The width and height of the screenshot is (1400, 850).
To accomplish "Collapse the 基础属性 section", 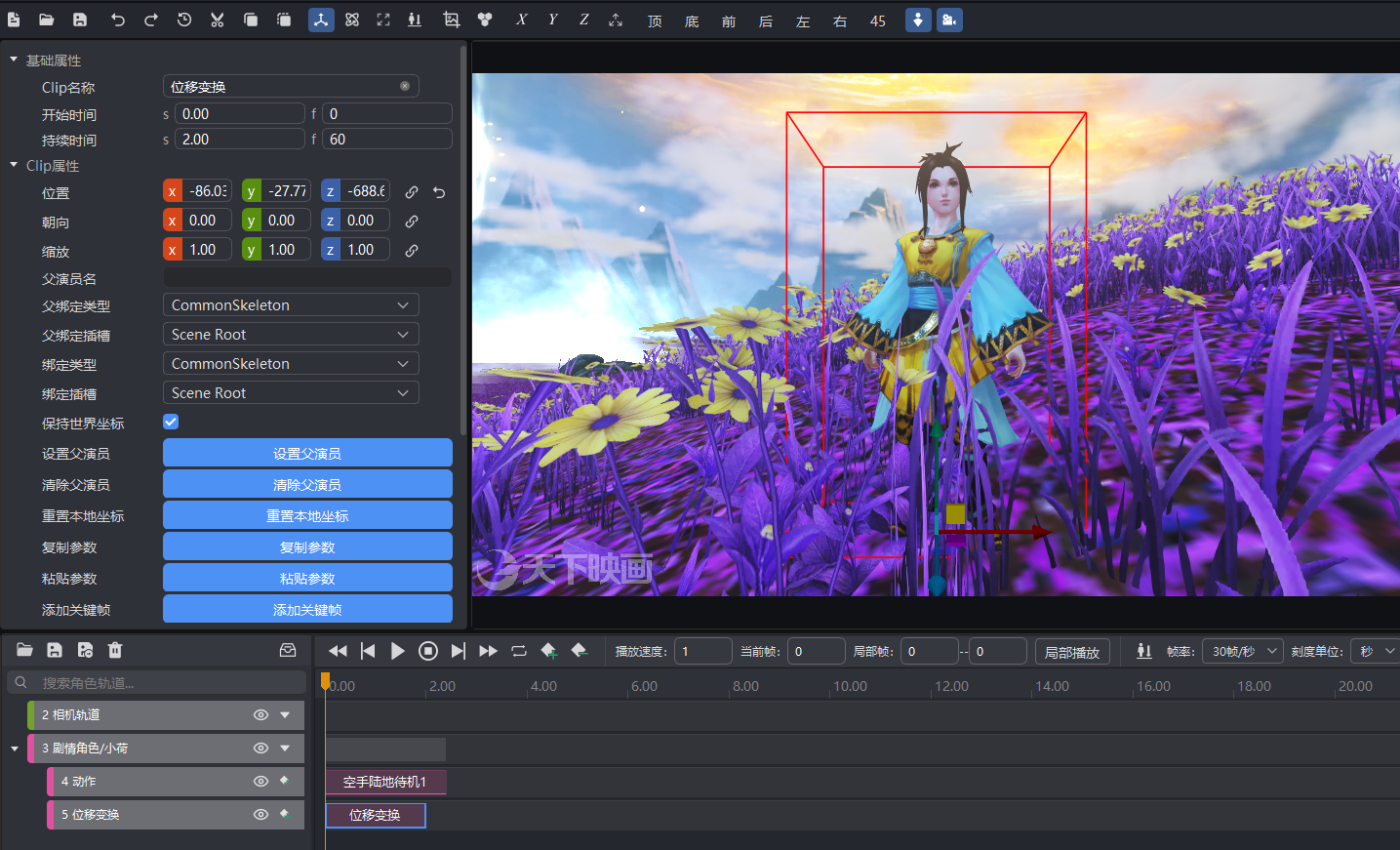I will pos(14,60).
